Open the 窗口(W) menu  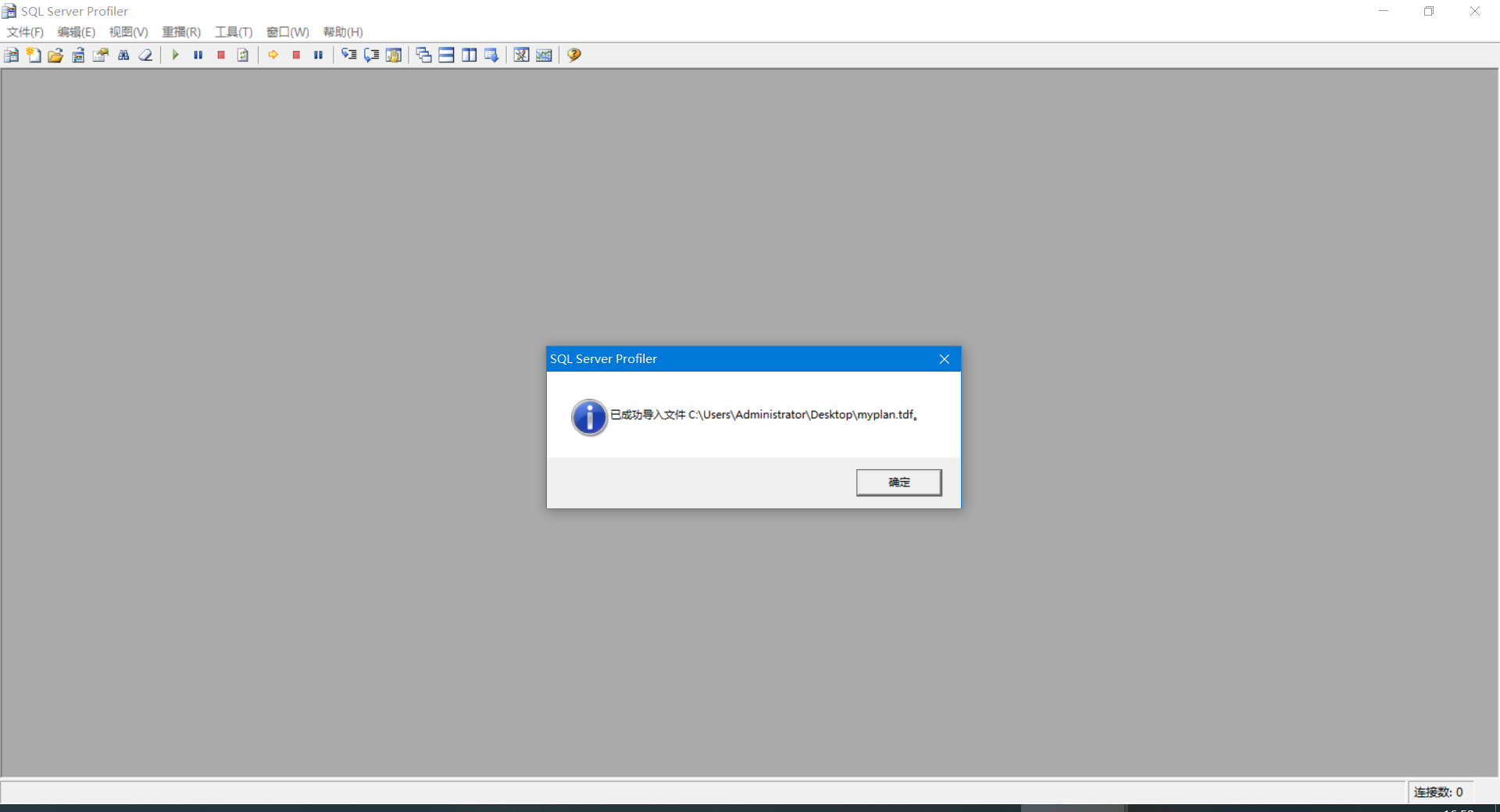[x=287, y=32]
